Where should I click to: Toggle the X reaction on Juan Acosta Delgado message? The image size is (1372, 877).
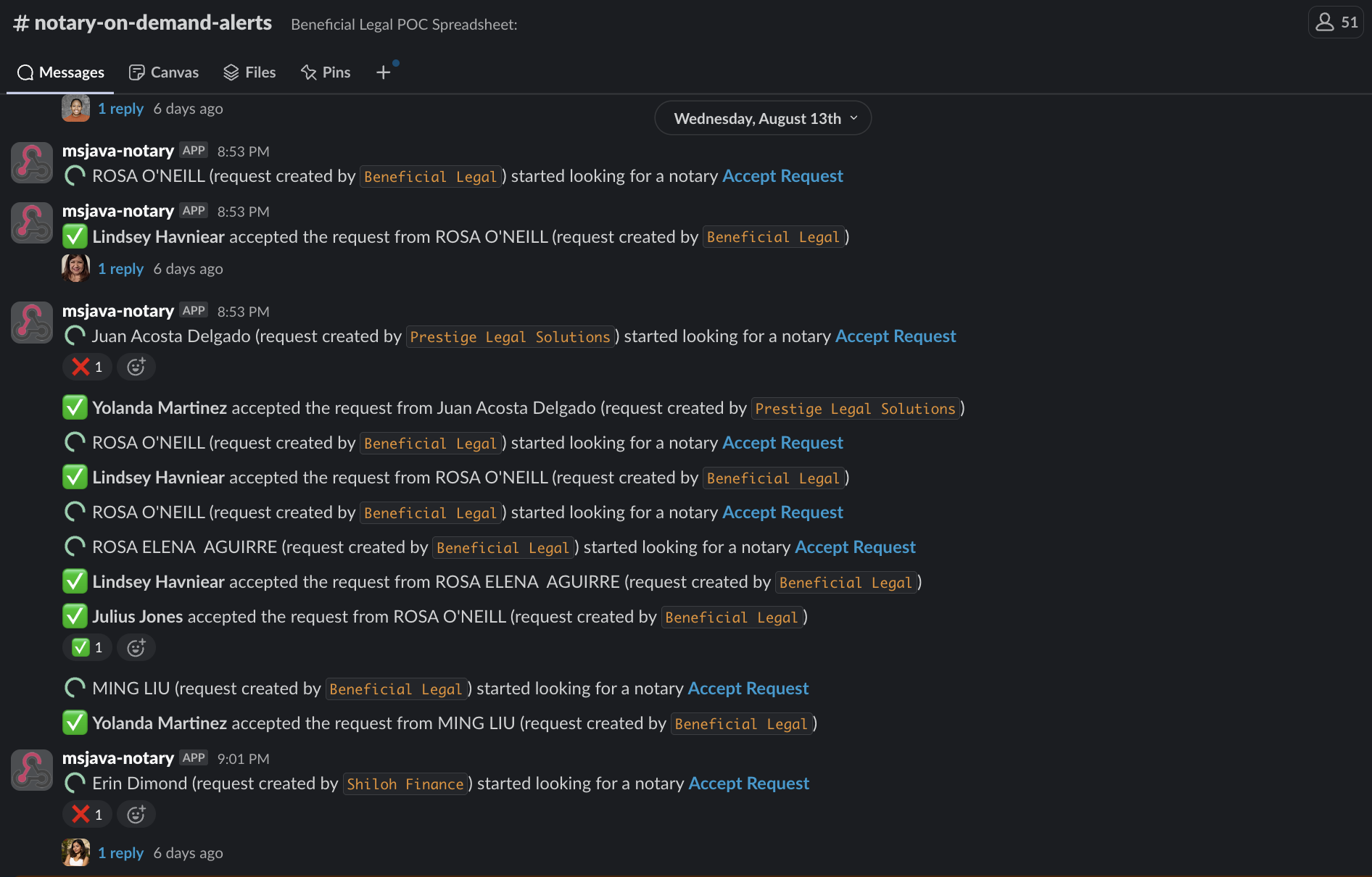[86, 367]
